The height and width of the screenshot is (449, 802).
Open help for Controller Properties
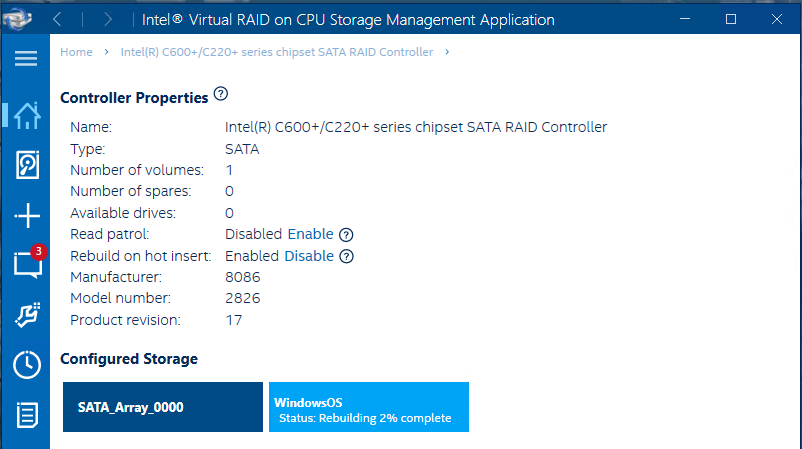pyautogui.click(x=220, y=94)
